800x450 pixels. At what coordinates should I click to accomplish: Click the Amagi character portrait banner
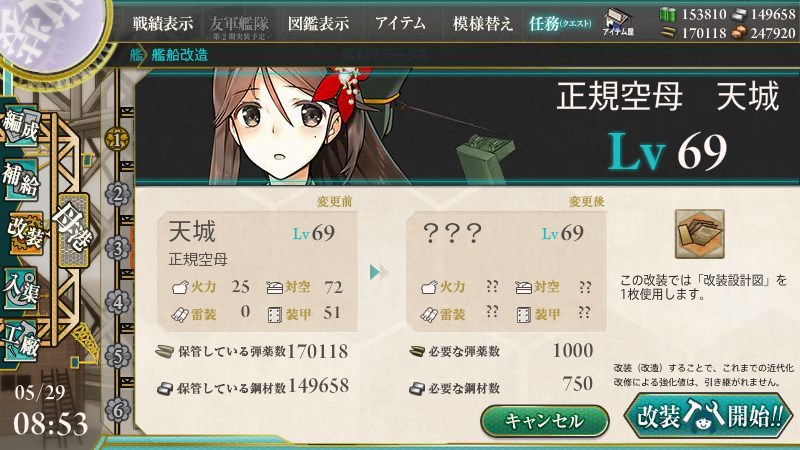coord(467,127)
